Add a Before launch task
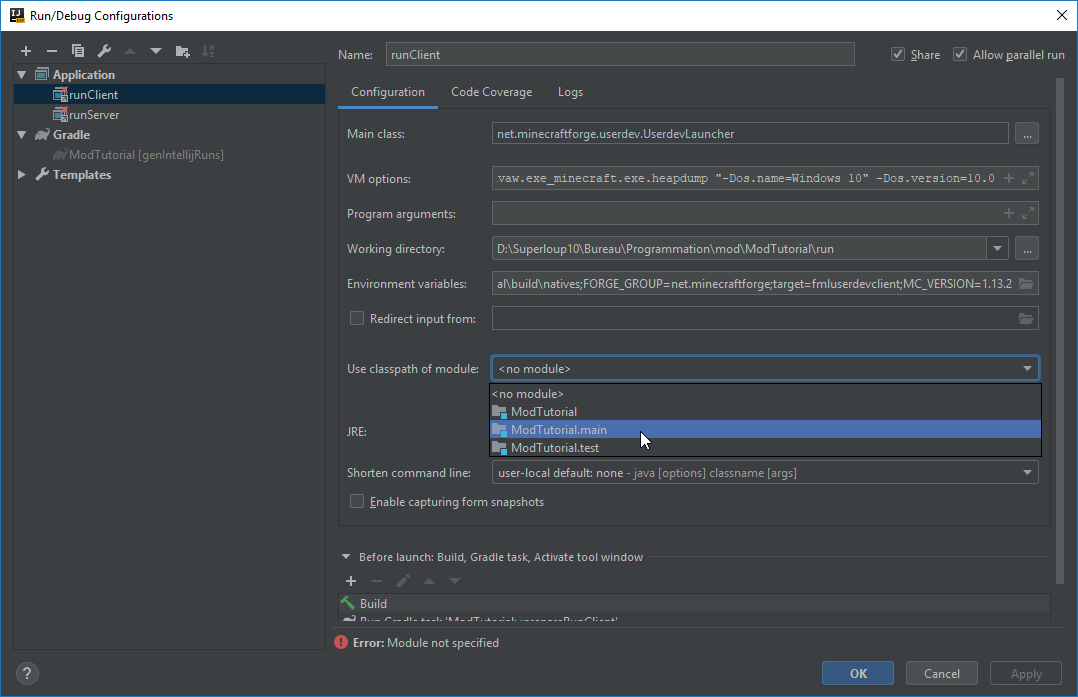 pos(351,581)
